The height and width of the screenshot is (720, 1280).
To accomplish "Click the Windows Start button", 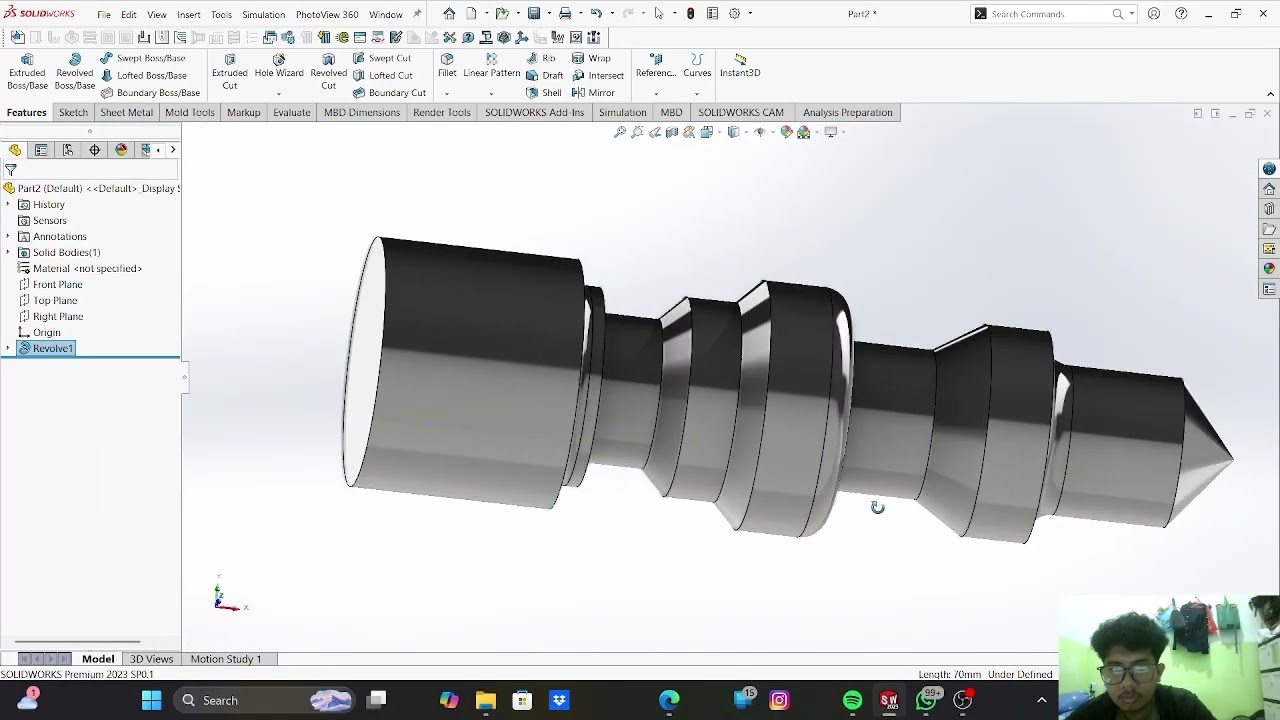I will (x=151, y=700).
